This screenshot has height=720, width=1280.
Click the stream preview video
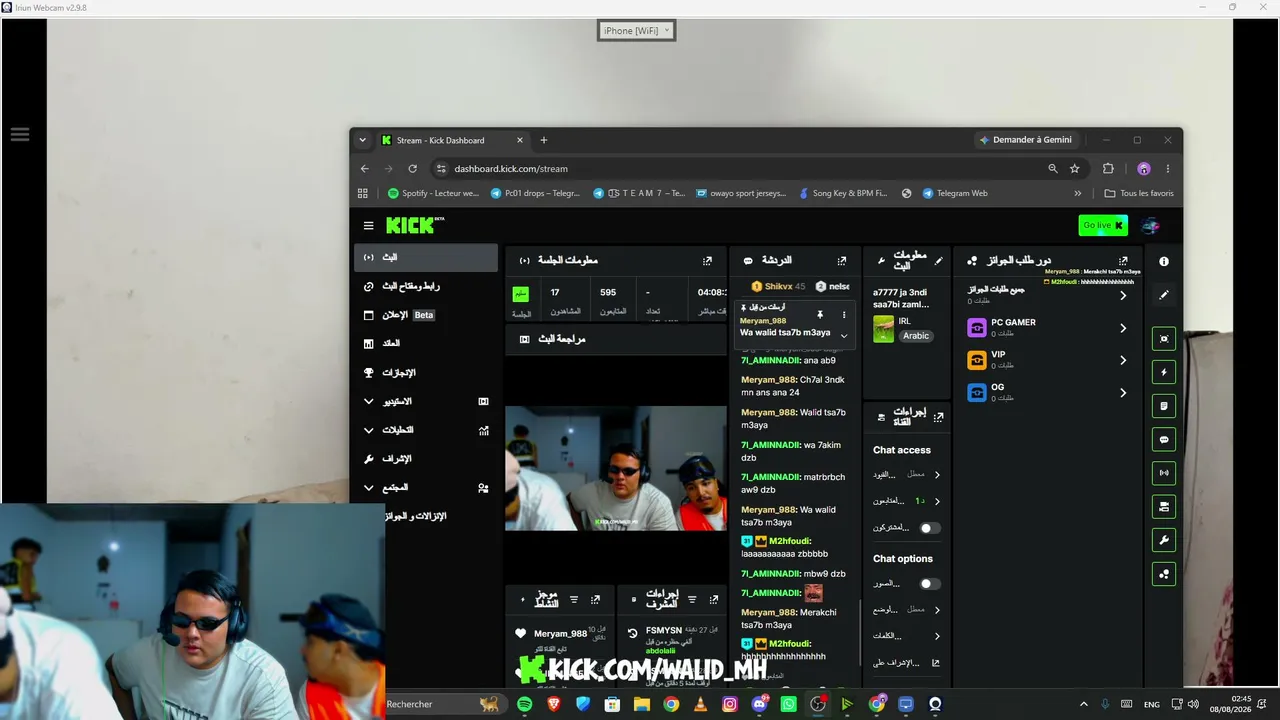click(616, 468)
